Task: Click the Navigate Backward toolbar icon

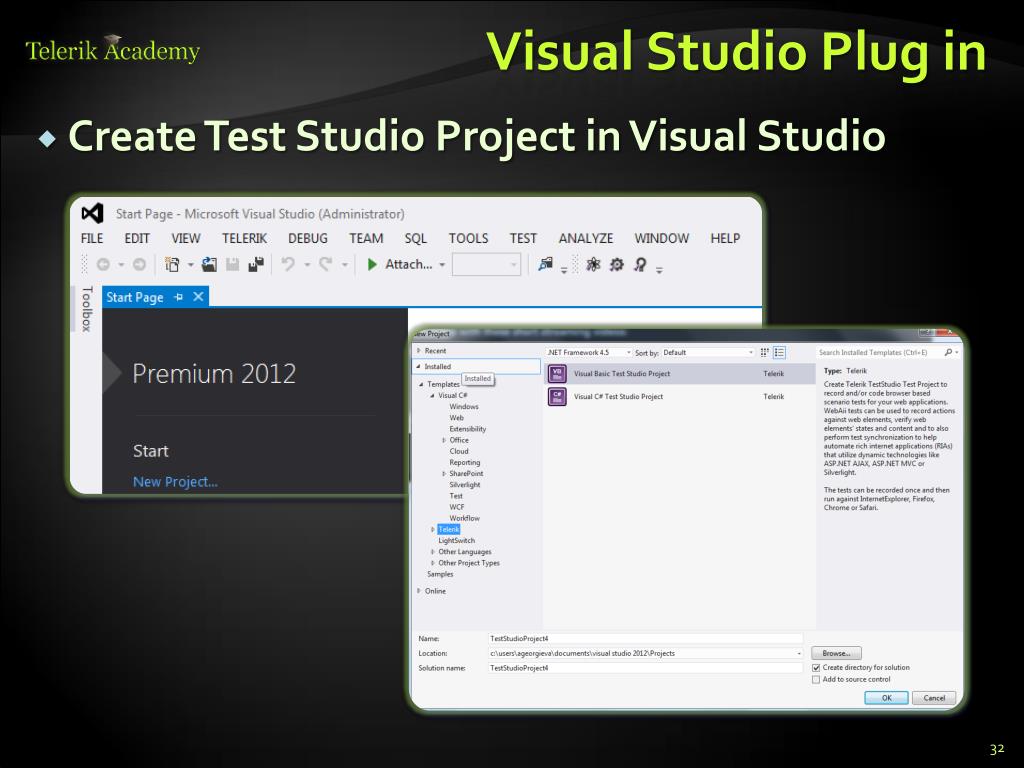Action: click(x=103, y=264)
